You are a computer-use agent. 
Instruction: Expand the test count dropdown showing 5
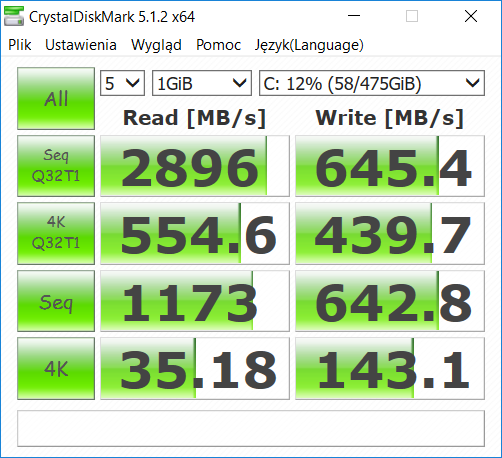click(x=122, y=83)
